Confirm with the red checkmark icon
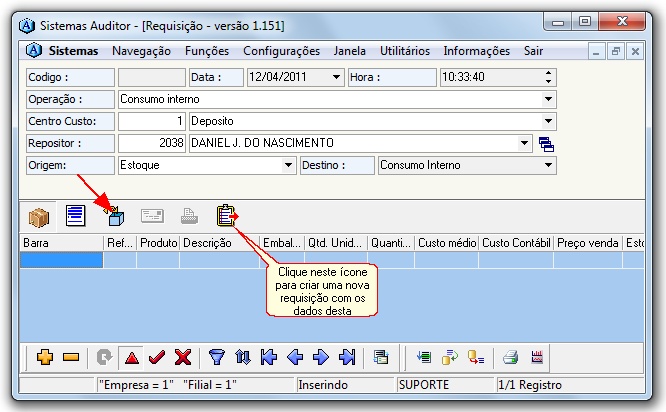This screenshot has height=412, width=666. (157, 357)
